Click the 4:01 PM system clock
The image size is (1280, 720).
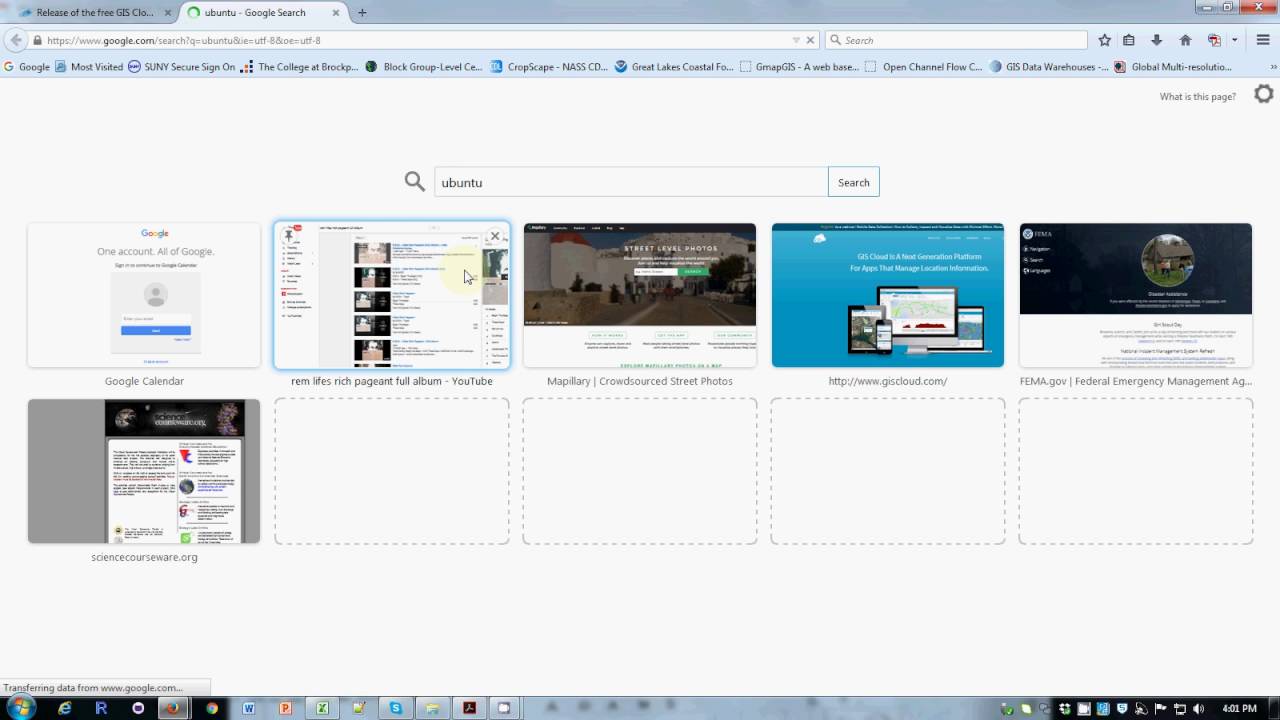click(x=1239, y=709)
